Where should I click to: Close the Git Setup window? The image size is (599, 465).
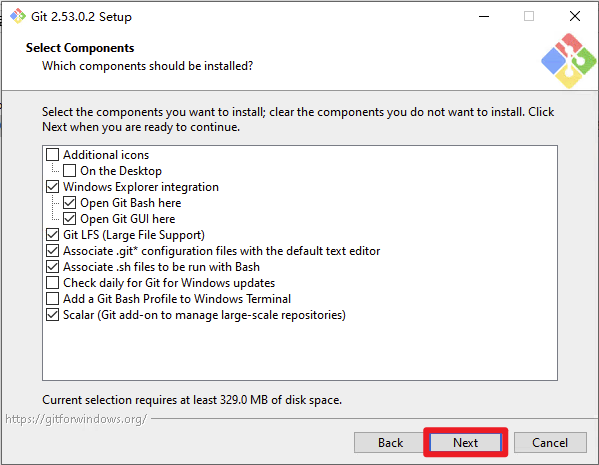pos(575,16)
